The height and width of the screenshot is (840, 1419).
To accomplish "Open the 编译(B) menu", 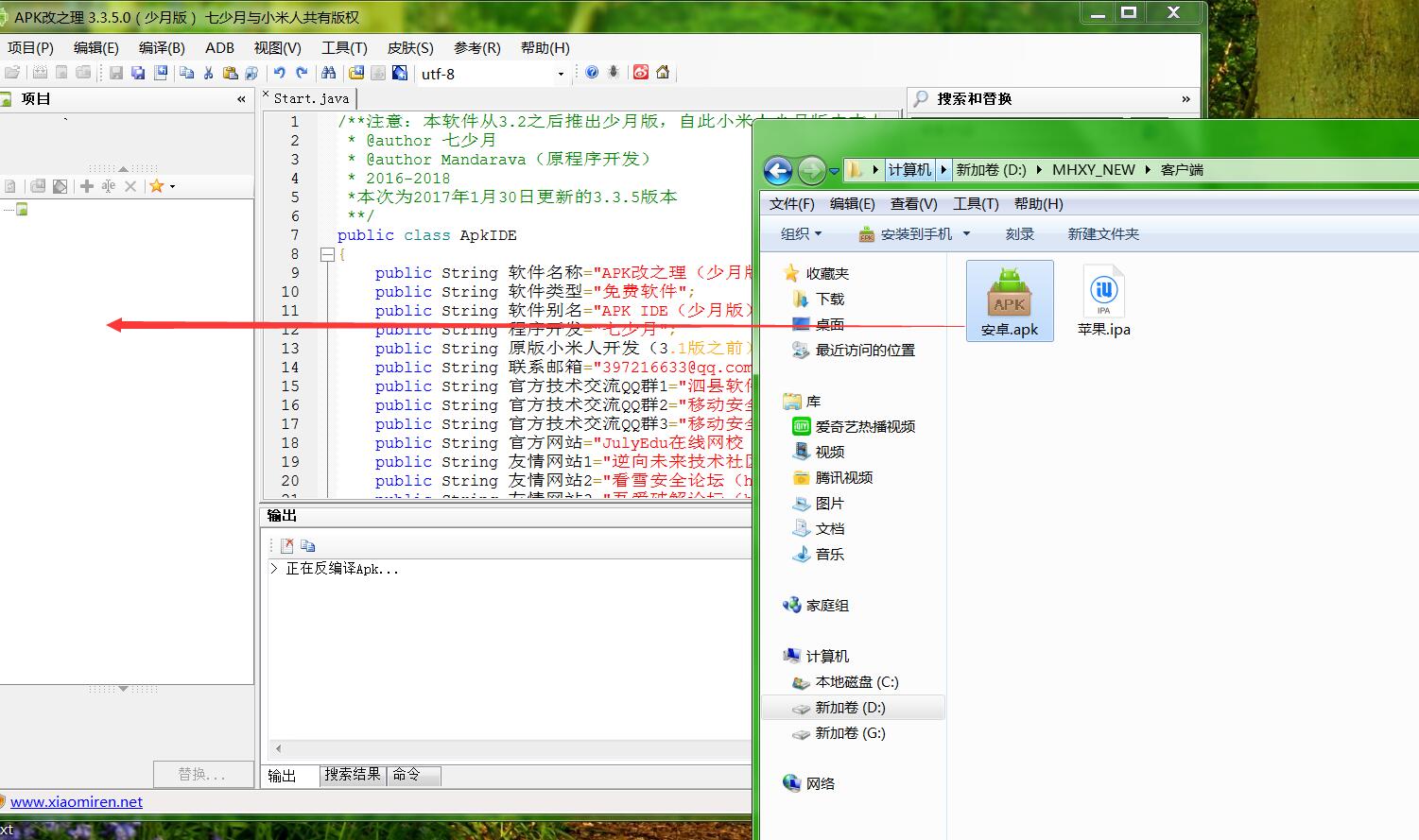I will [x=162, y=47].
